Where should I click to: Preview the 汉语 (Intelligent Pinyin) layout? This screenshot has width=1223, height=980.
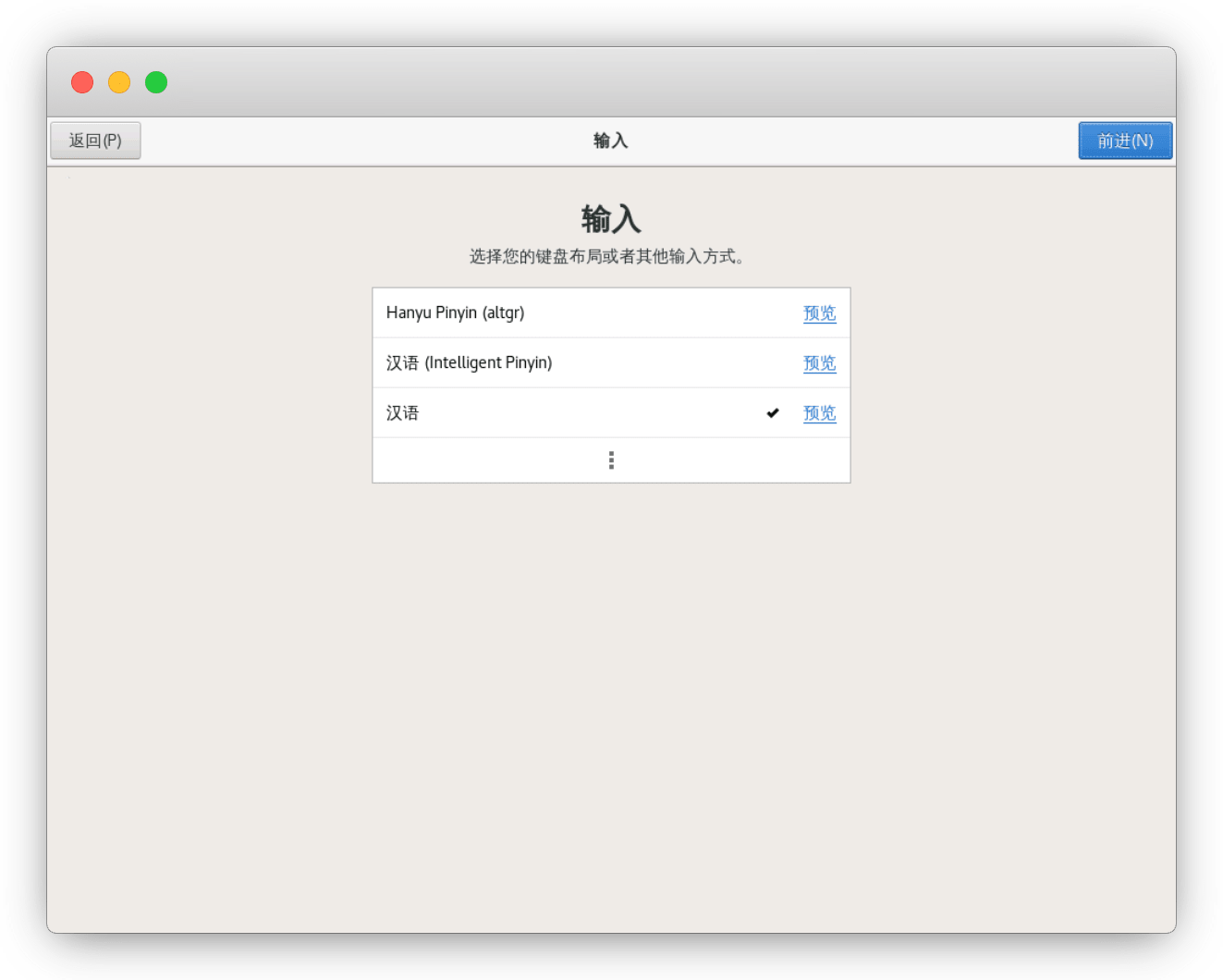click(x=819, y=362)
